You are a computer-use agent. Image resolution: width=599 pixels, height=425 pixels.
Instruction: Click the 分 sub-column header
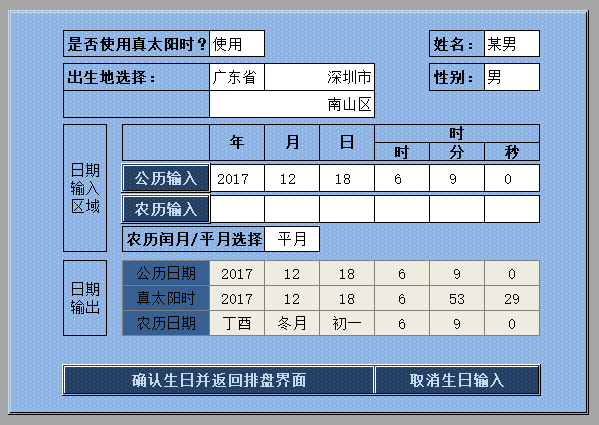coord(457,152)
